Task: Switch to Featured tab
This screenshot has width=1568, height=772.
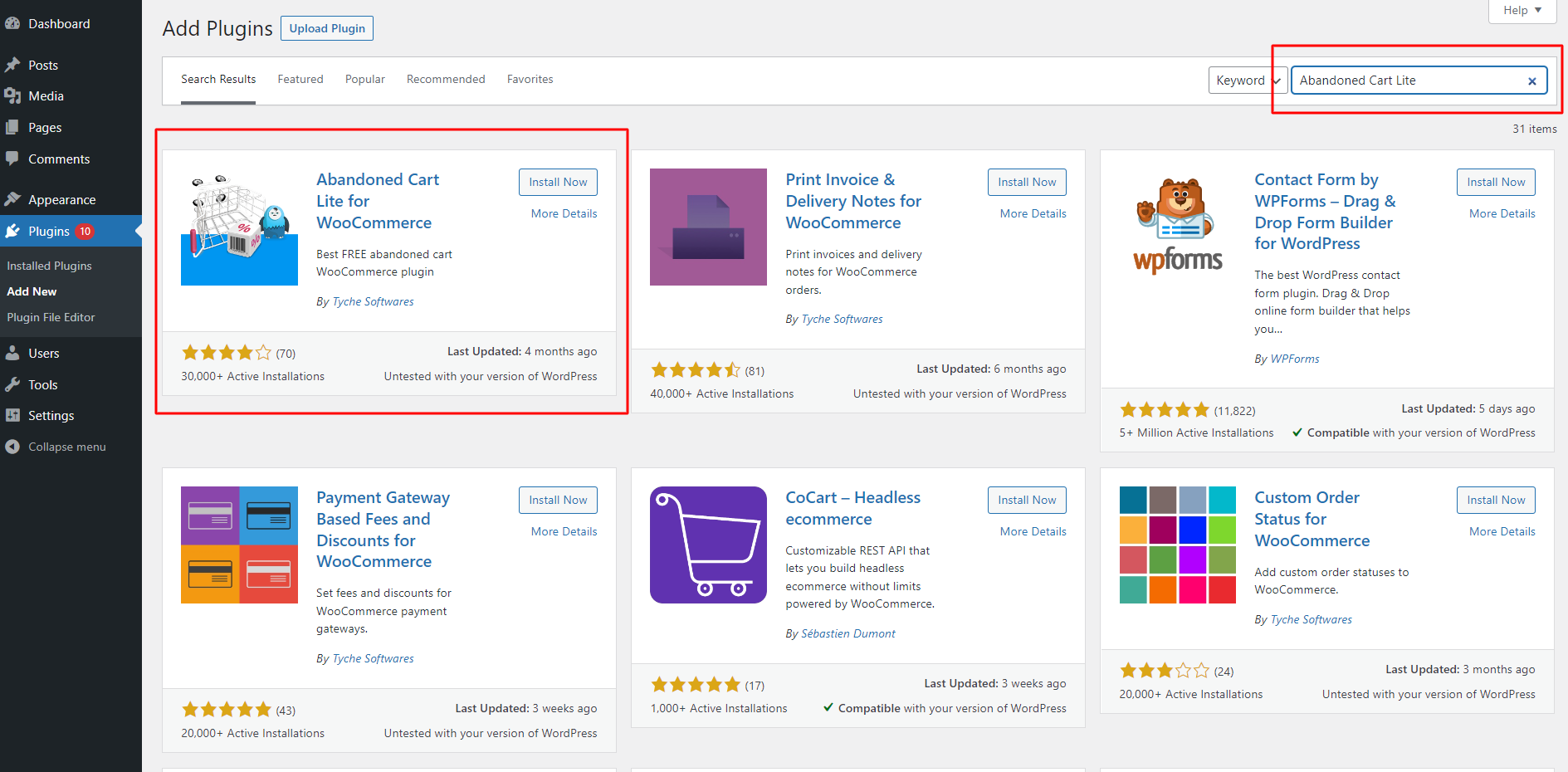Action: pos(300,80)
